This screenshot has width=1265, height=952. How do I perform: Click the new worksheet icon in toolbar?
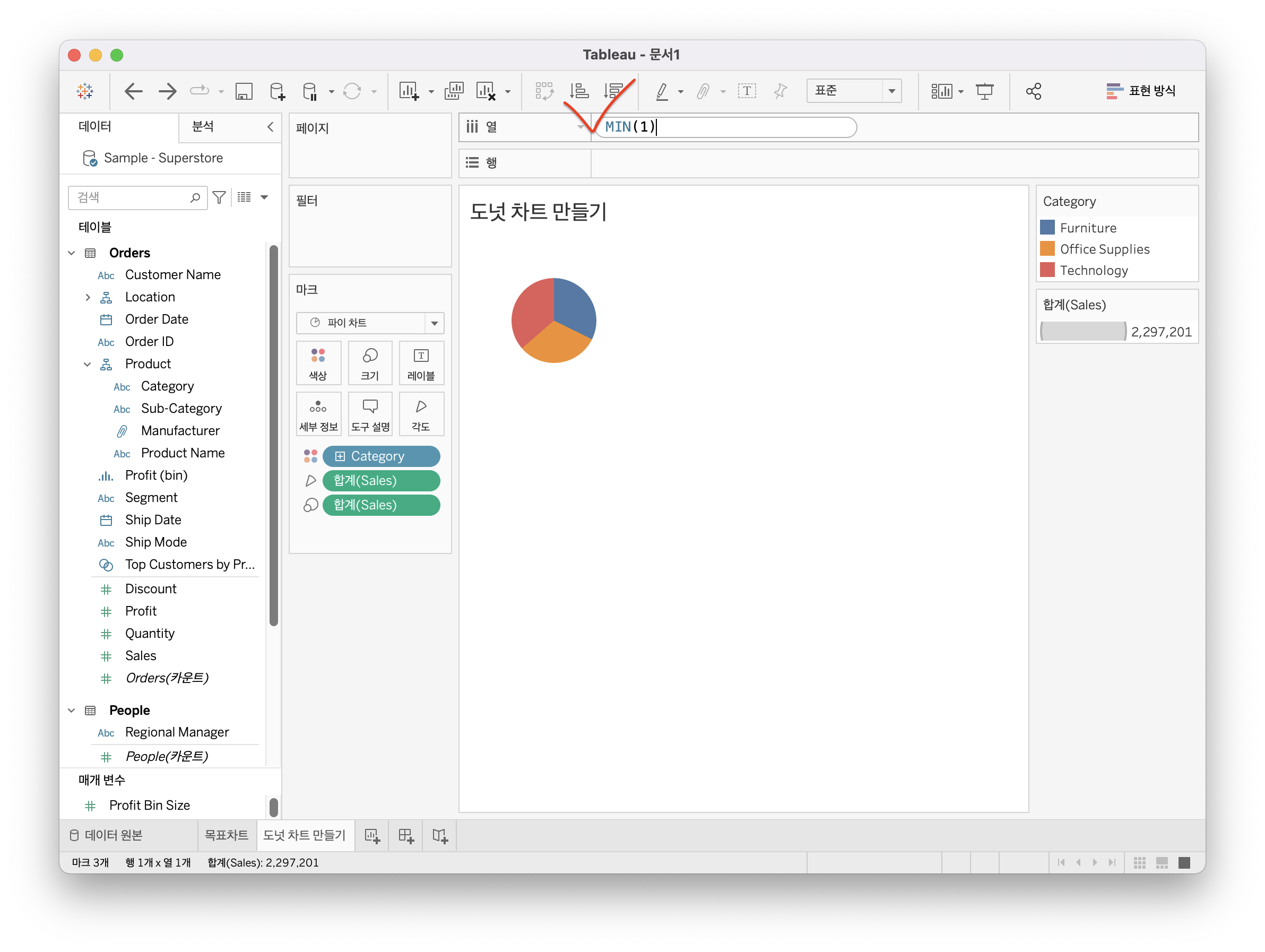click(x=409, y=91)
